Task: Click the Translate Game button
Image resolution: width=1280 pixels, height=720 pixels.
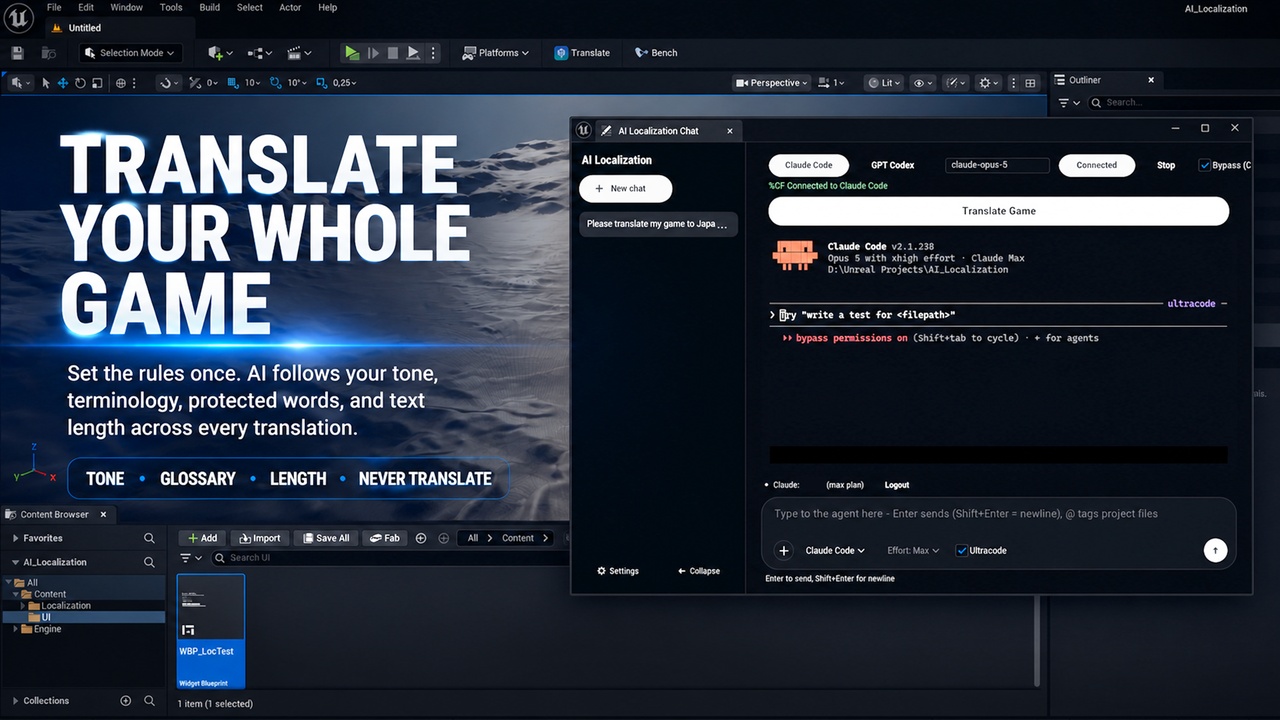Action: coord(998,211)
